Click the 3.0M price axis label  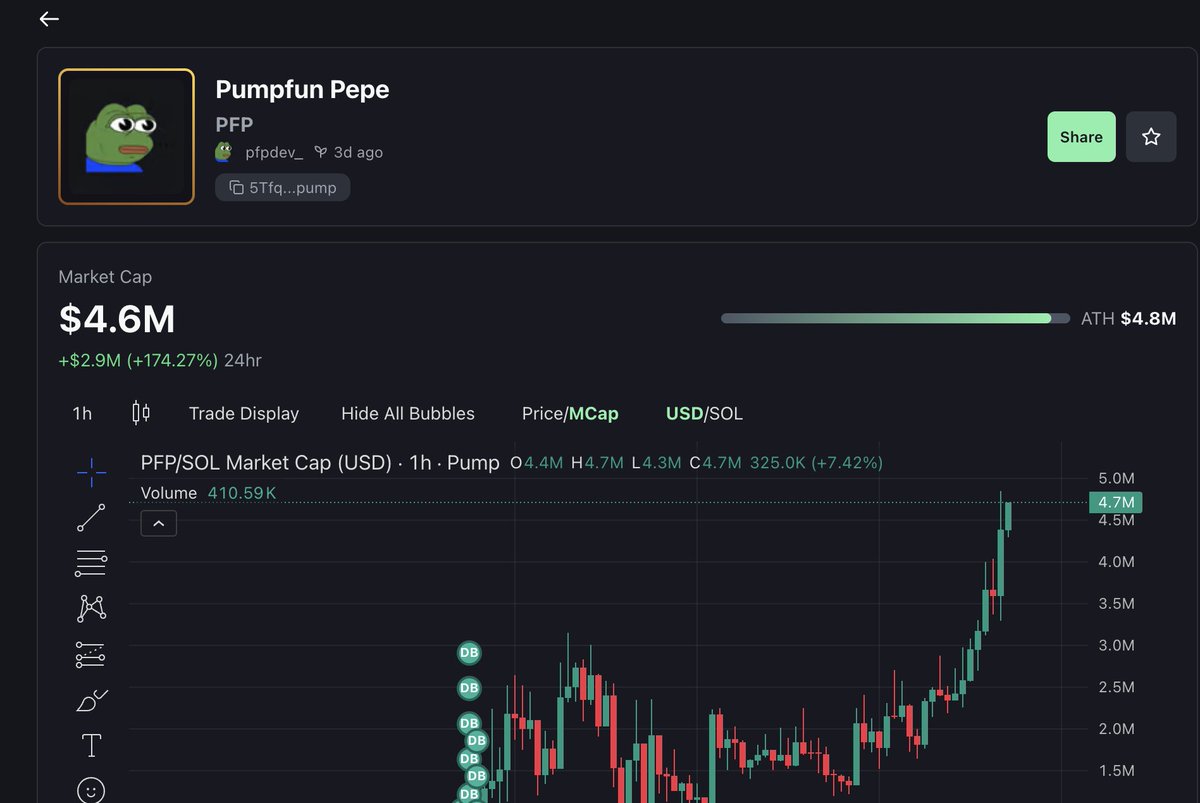tap(1115, 645)
